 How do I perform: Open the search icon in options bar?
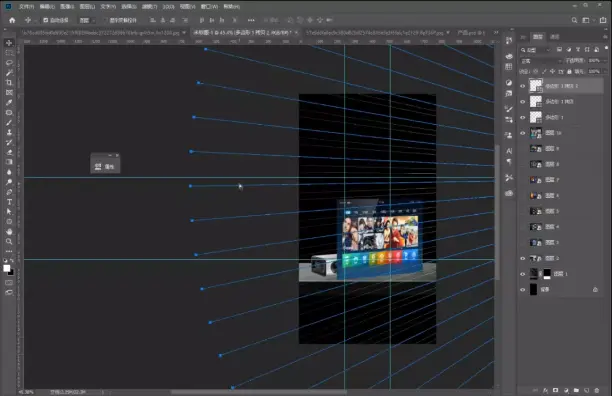tap(574, 20)
